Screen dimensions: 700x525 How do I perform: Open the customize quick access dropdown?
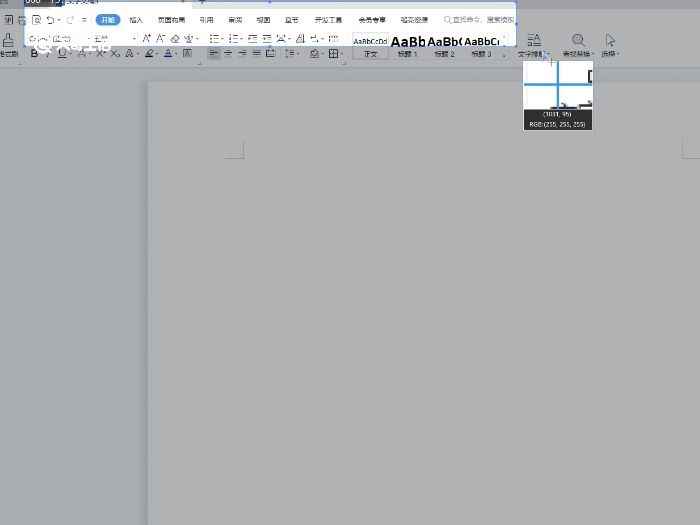click(84, 20)
